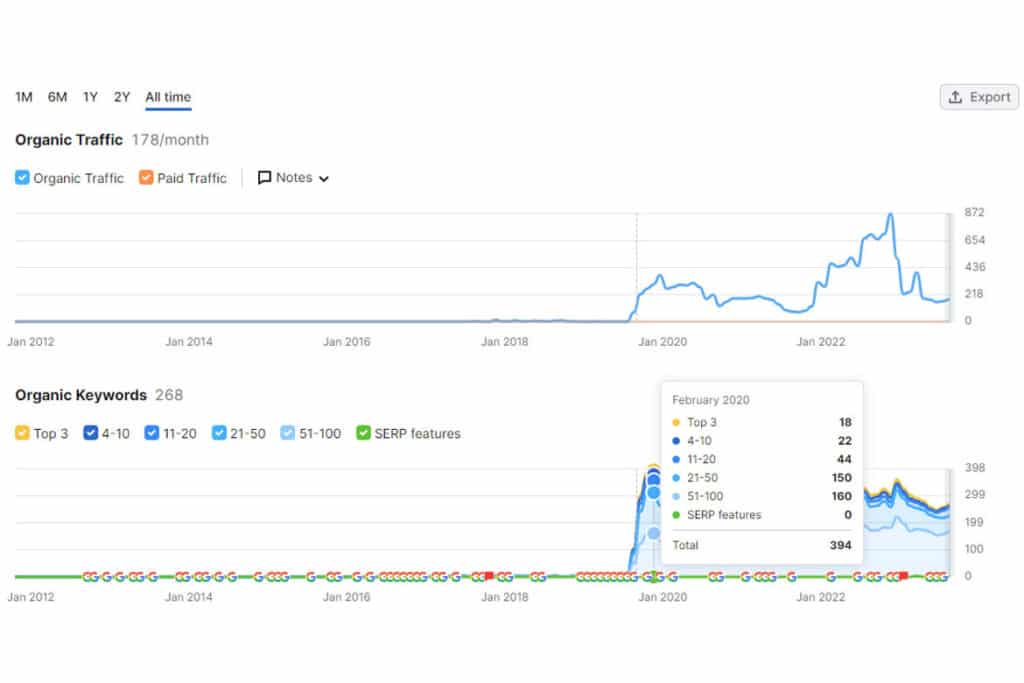This screenshot has width=1024, height=683.
Task: Toggle the 51-100 light blue checkbox
Action: (x=287, y=433)
